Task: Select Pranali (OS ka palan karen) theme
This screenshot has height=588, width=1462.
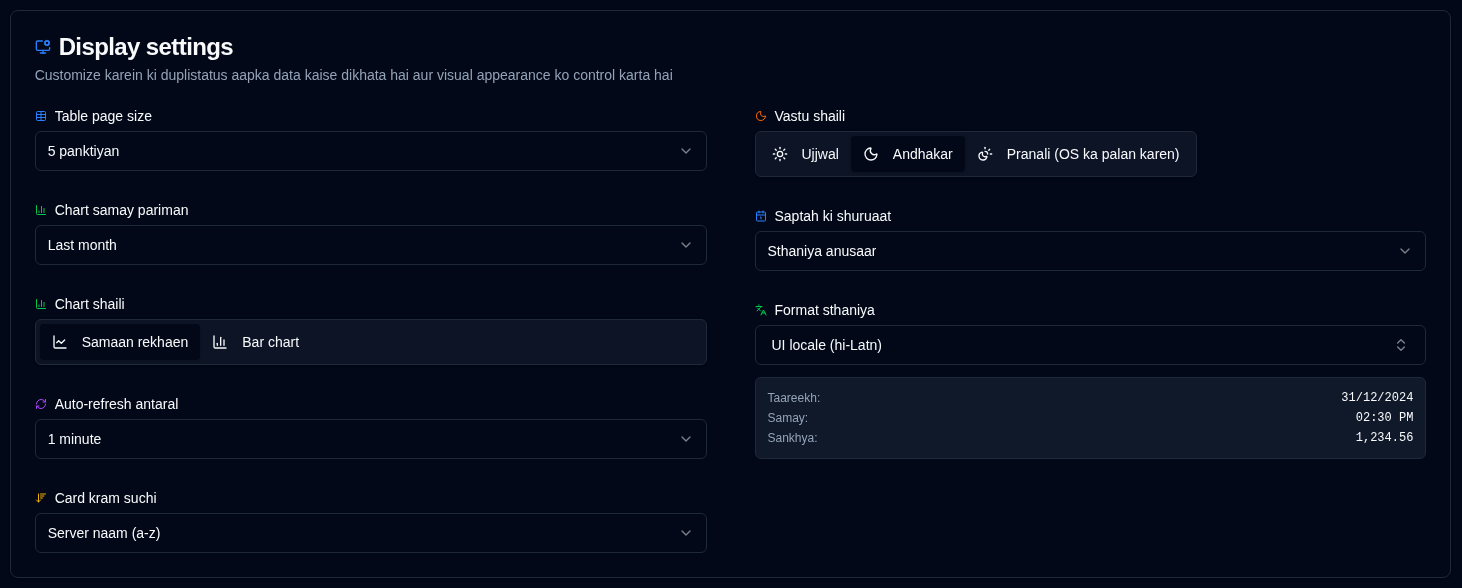Action: point(1078,154)
